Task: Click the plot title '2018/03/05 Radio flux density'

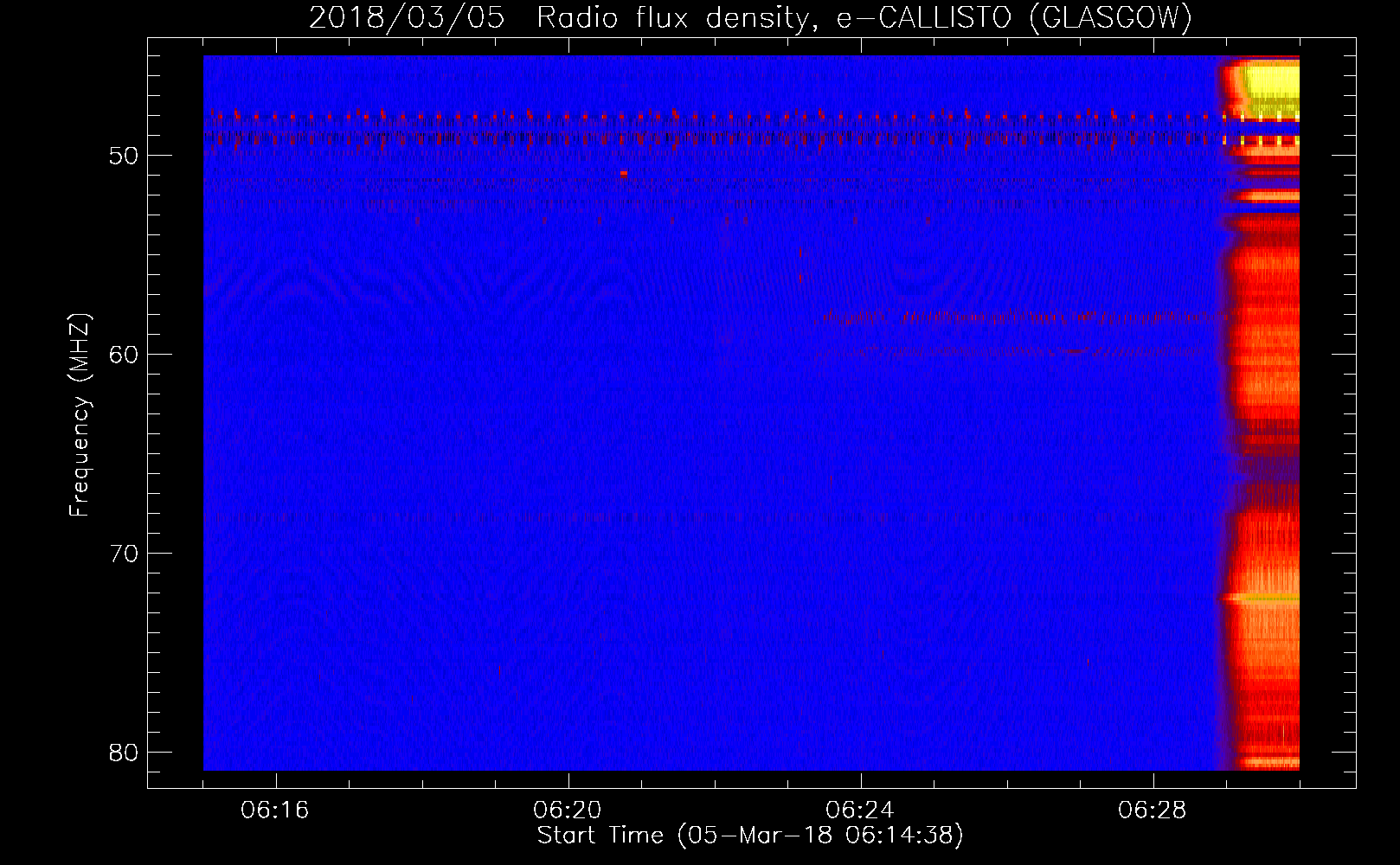Action: coord(561,17)
